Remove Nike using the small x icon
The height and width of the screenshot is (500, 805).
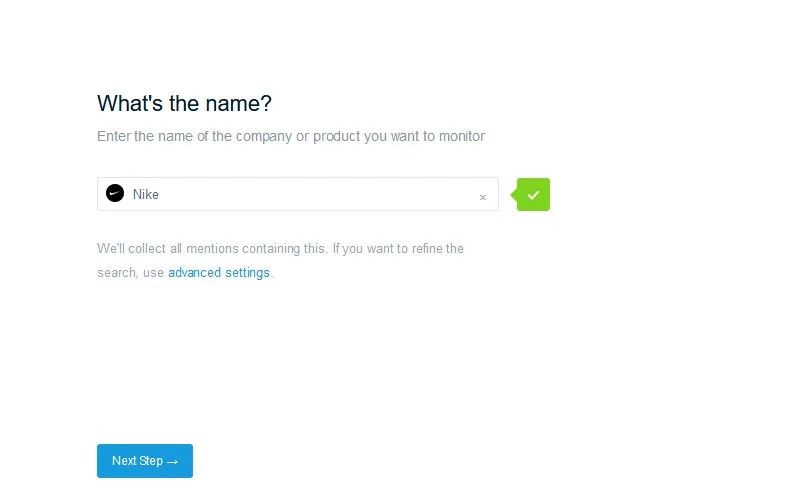[x=483, y=197]
